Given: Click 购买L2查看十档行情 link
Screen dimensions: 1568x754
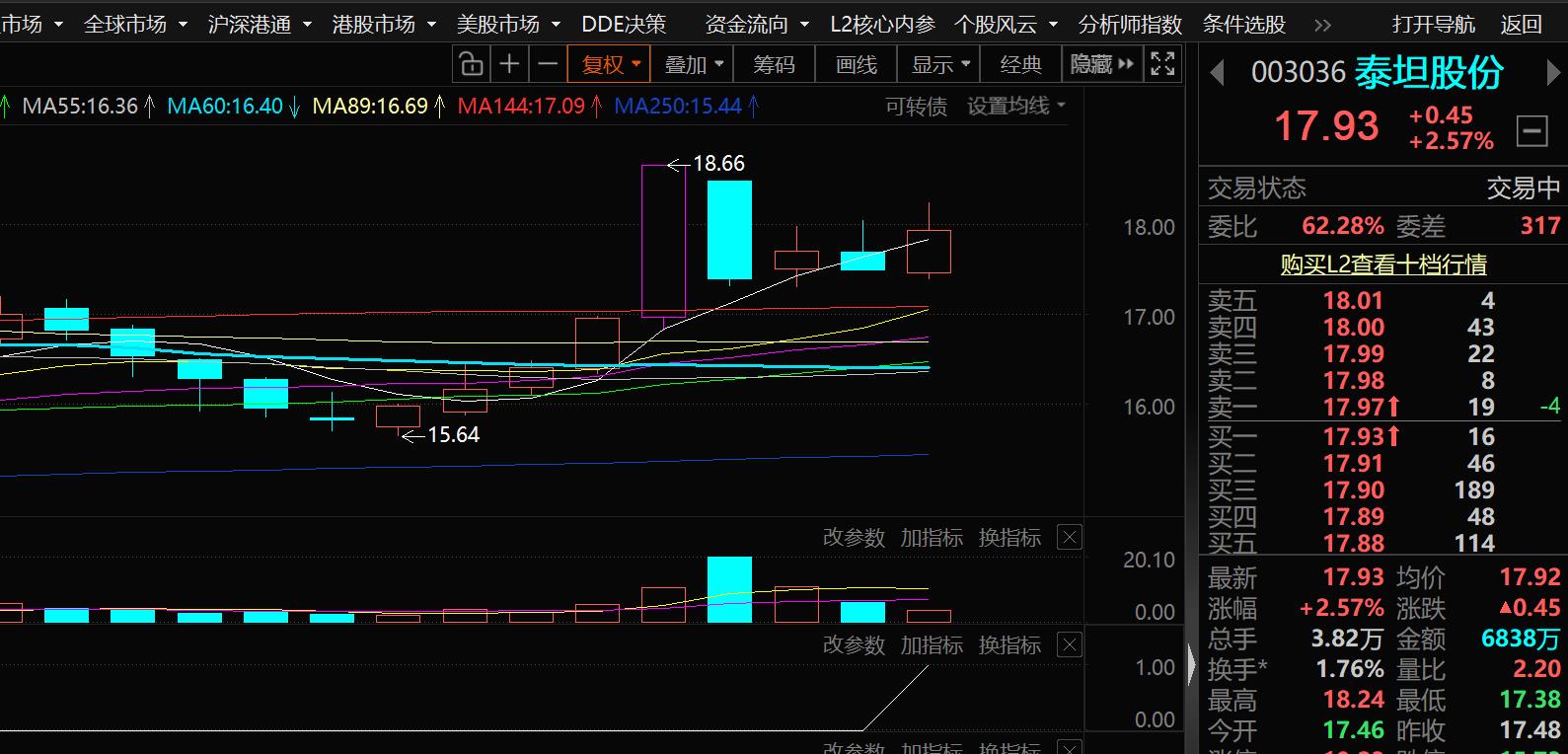Looking at the screenshot, I should click(1383, 264).
